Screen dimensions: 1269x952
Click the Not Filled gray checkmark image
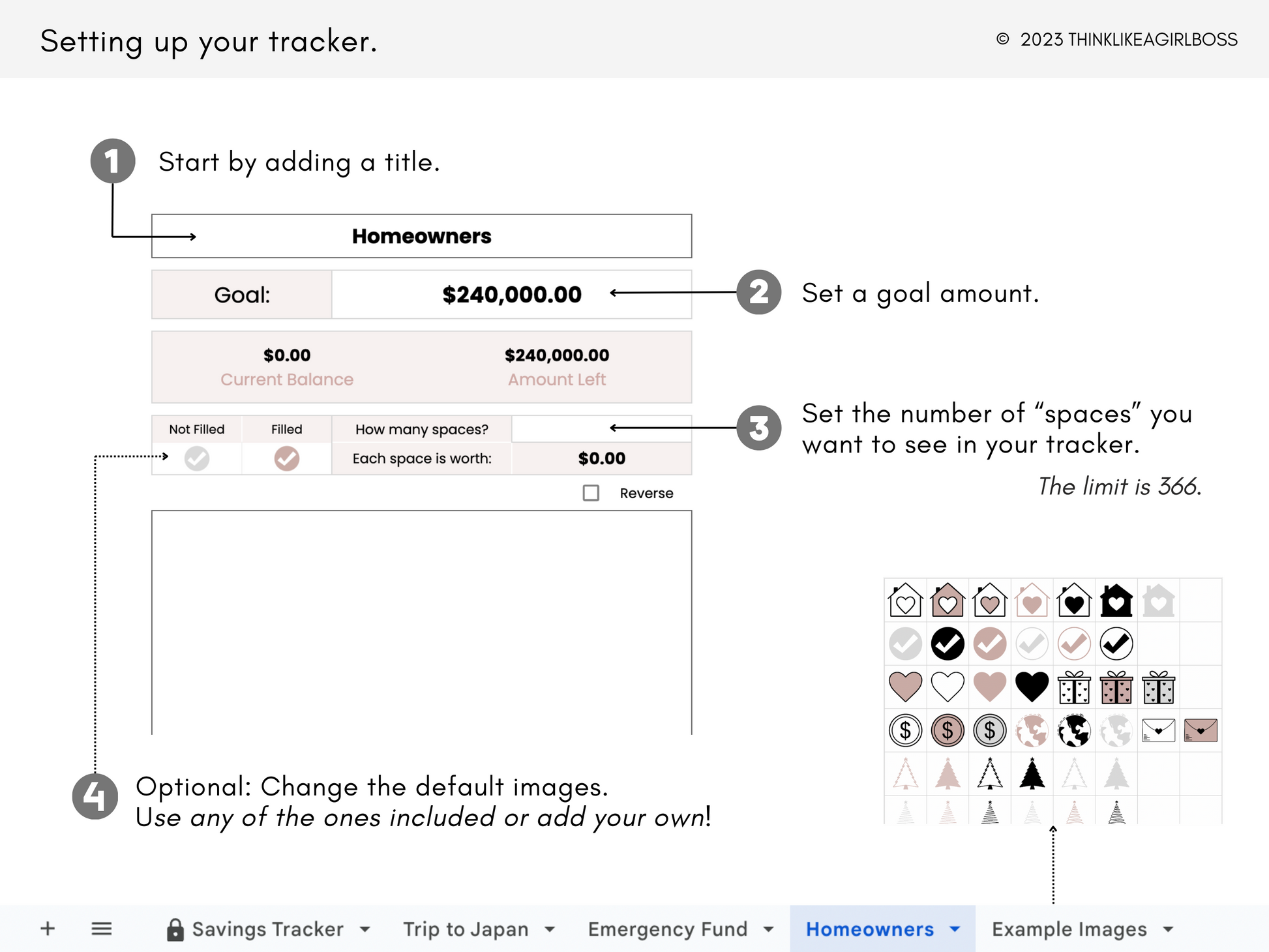click(x=196, y=458)
